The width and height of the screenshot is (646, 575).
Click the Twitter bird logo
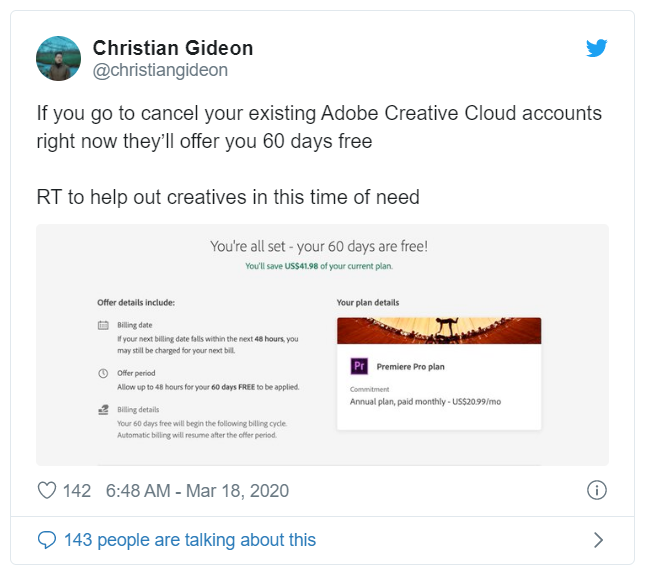(x=597, y=48)
